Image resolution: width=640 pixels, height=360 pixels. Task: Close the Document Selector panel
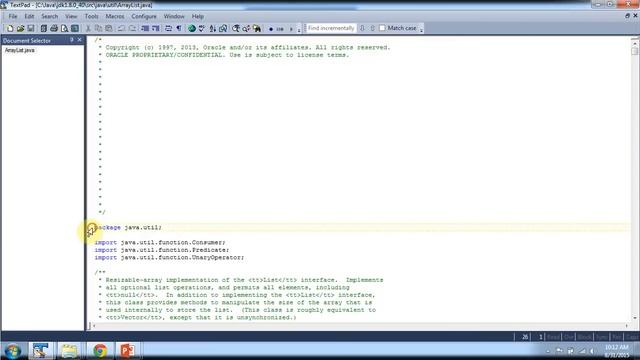(80, 40)
